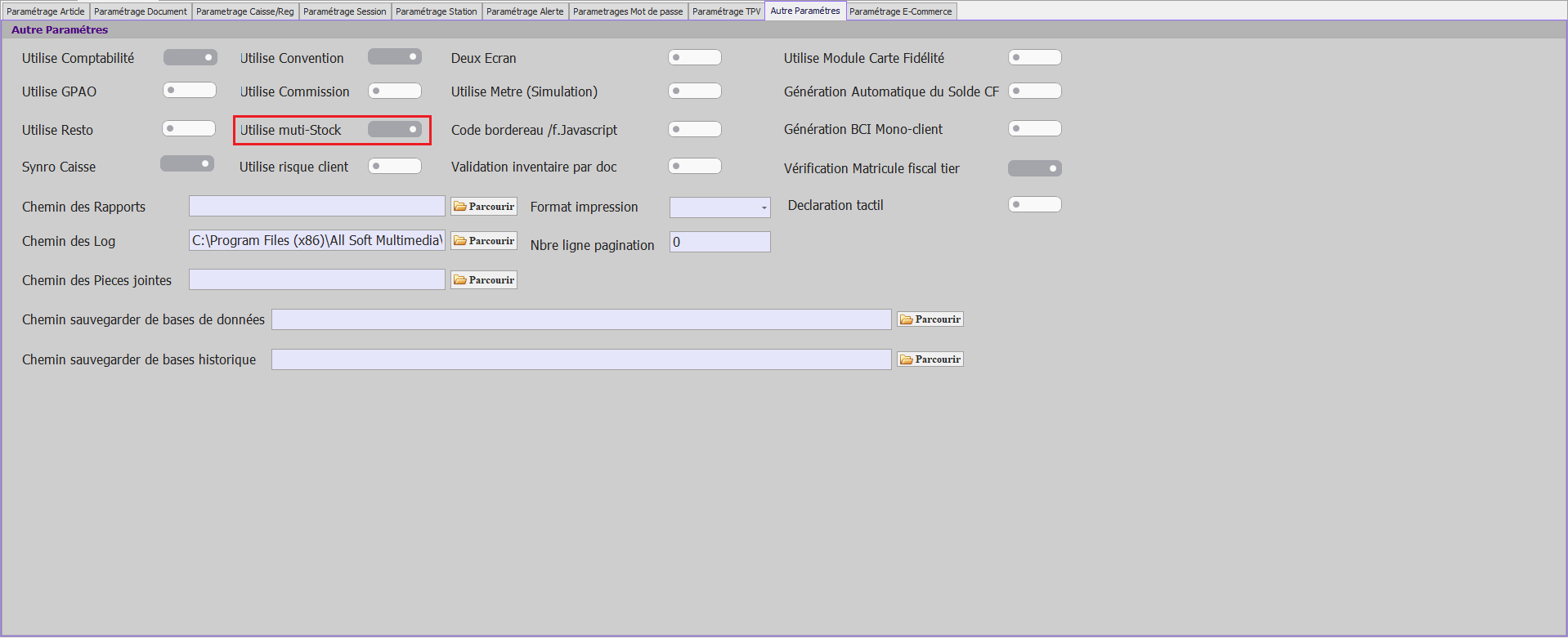Focus the Nbre ligne pagination field
The image size is (1568, 638).
(x=720, y=242)
